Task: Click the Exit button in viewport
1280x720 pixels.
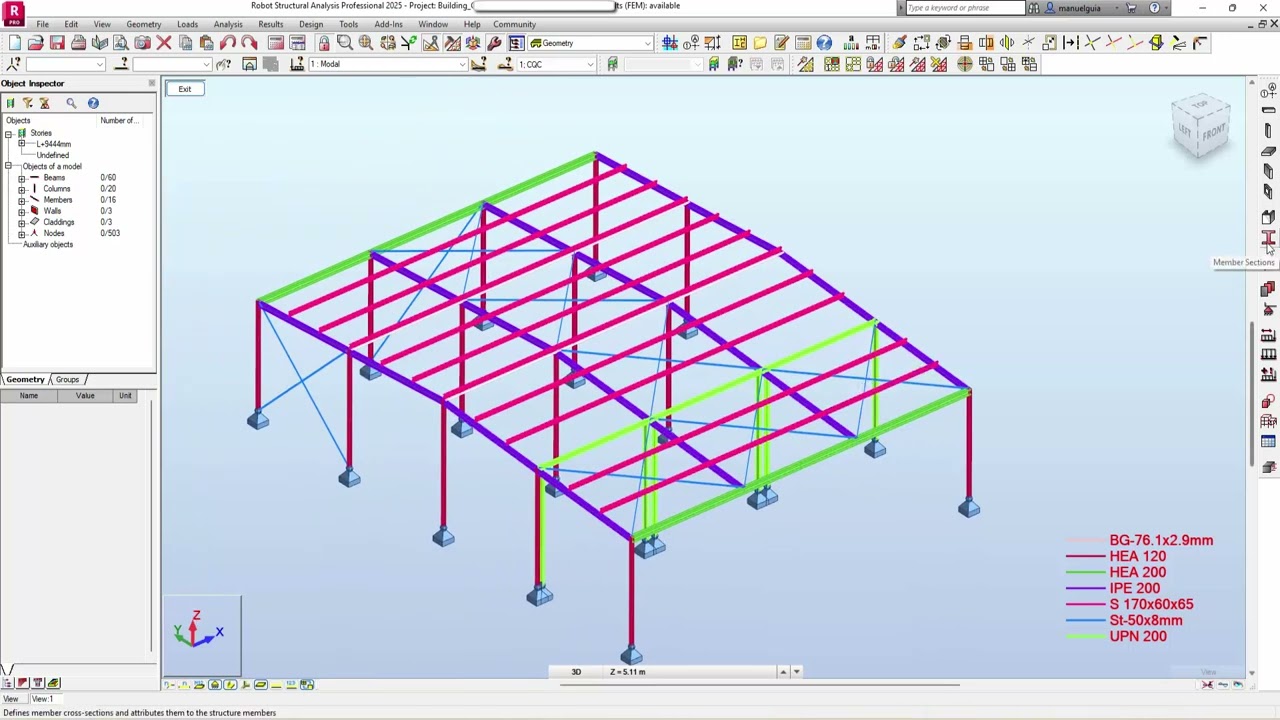Action: (185, 89)
